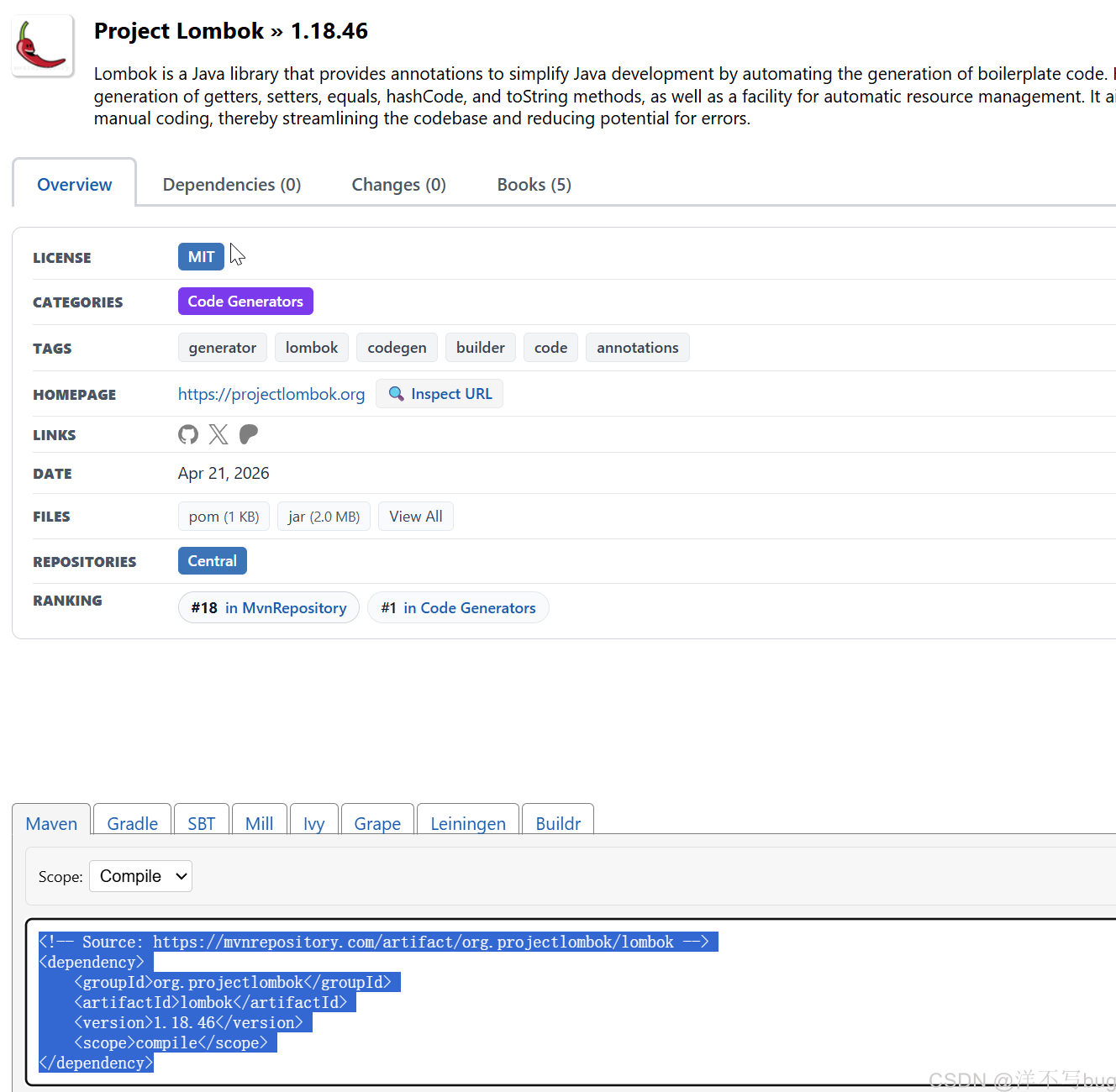Click the generator tag

(x=223, y=348)
